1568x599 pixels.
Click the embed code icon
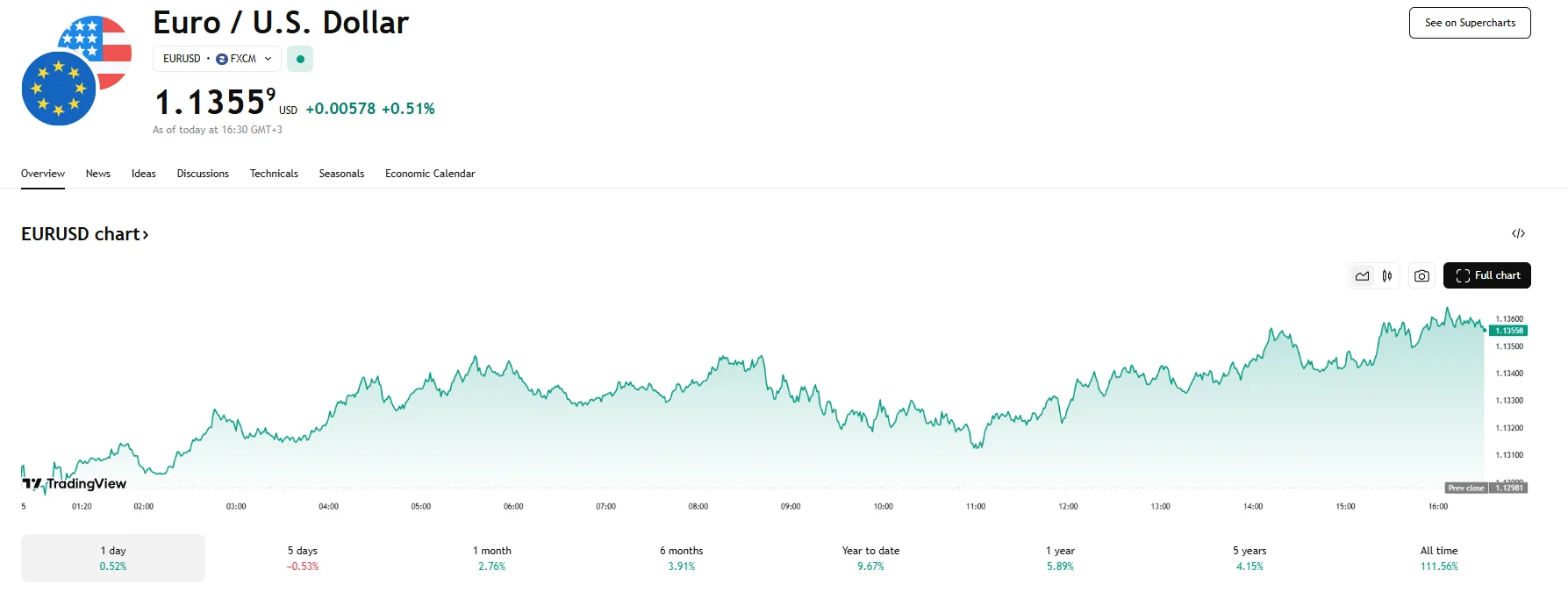[1518, 233]
